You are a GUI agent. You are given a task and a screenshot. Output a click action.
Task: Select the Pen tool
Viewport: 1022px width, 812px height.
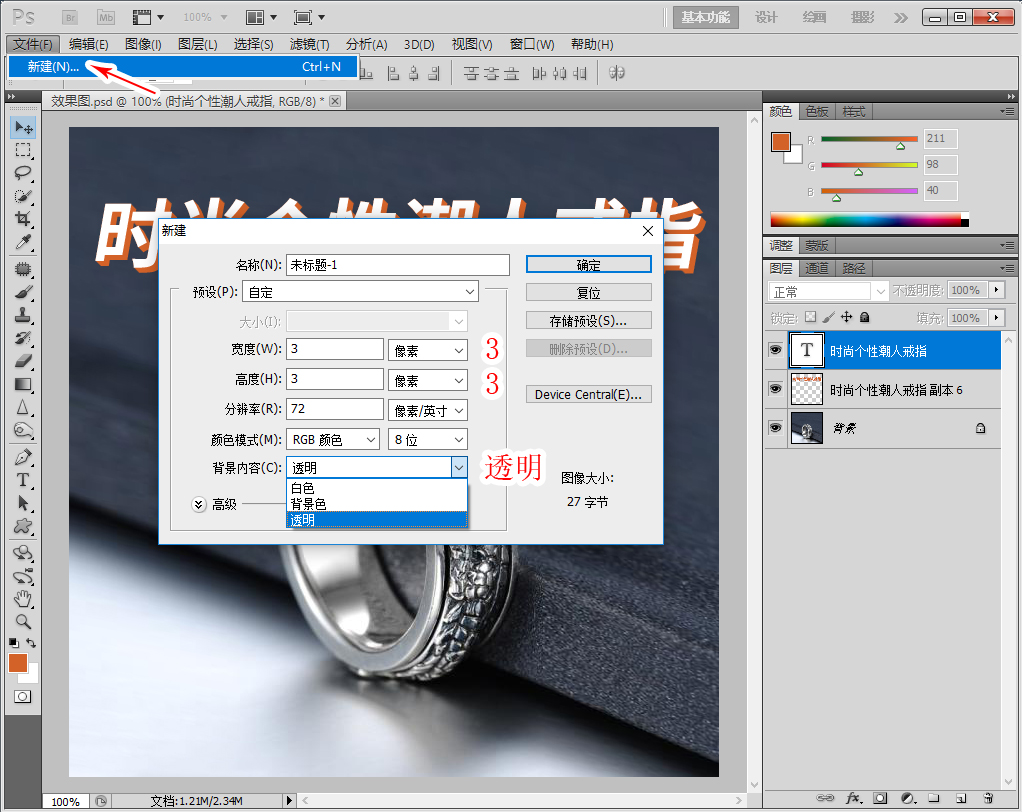23,456
